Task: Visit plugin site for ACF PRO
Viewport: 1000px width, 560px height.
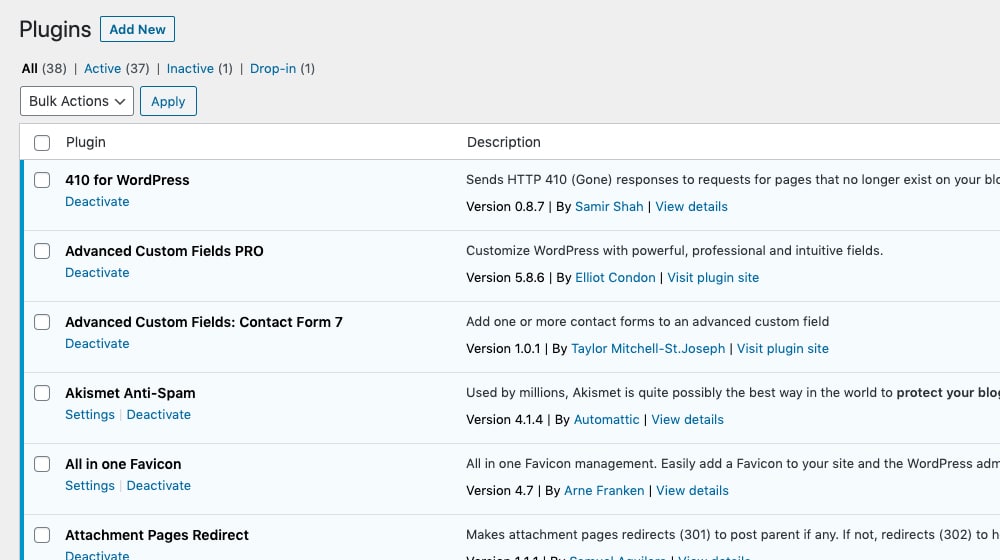Action: [713, 277]
